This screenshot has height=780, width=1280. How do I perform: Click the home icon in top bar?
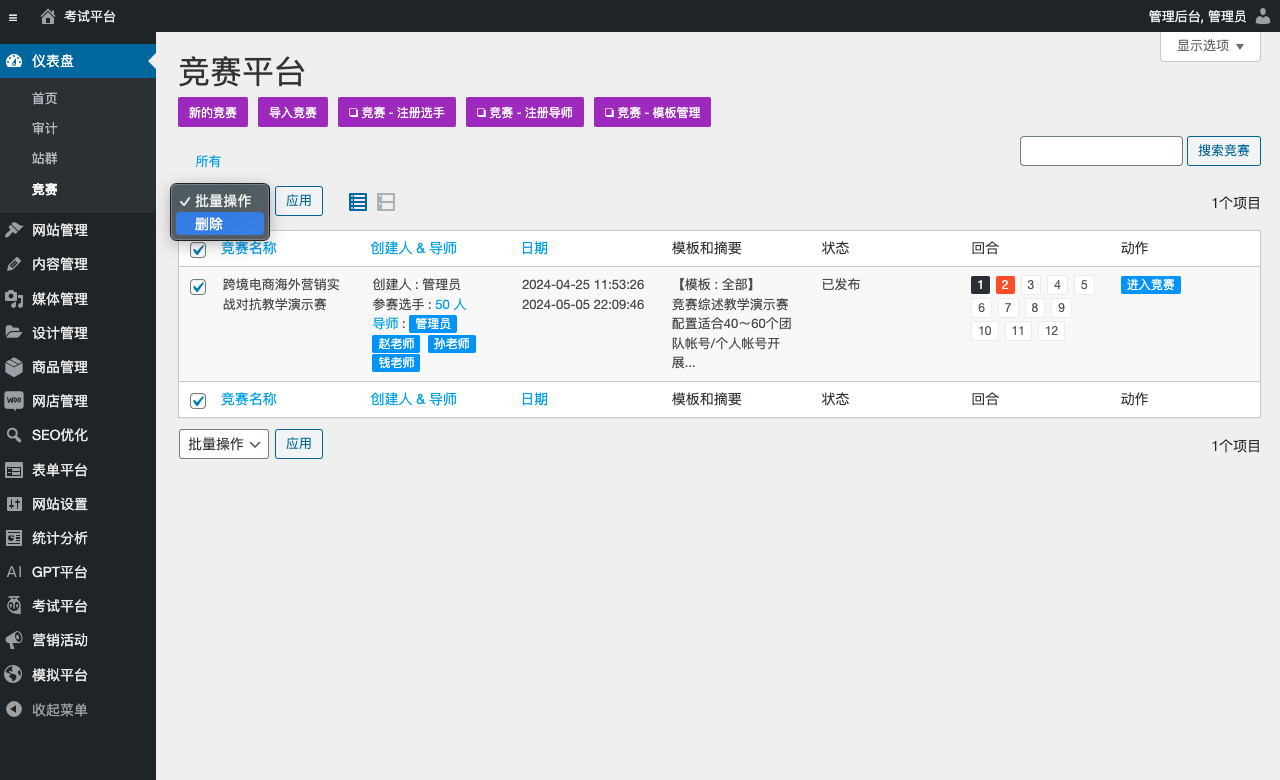[x=48, y=16]
